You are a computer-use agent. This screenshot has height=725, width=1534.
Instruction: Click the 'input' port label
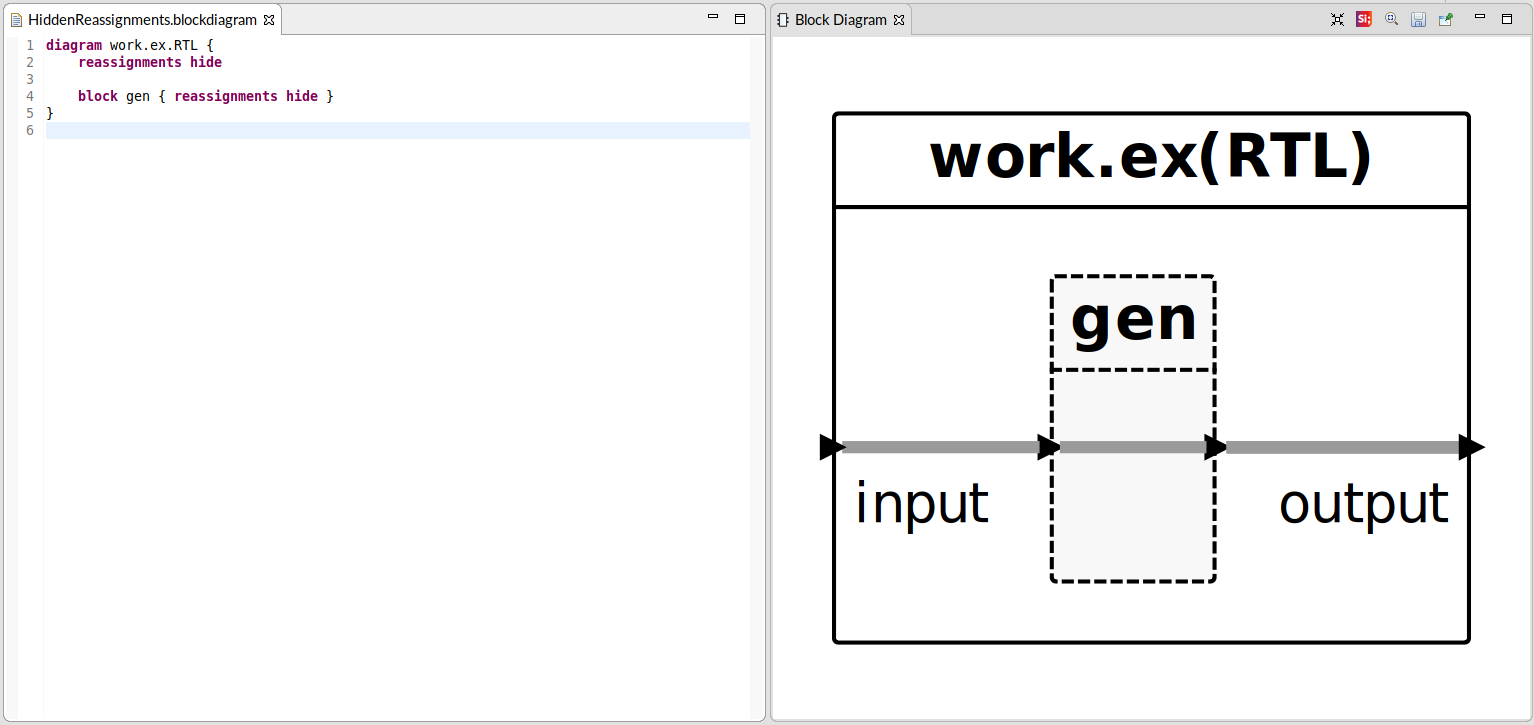(921, 504)
